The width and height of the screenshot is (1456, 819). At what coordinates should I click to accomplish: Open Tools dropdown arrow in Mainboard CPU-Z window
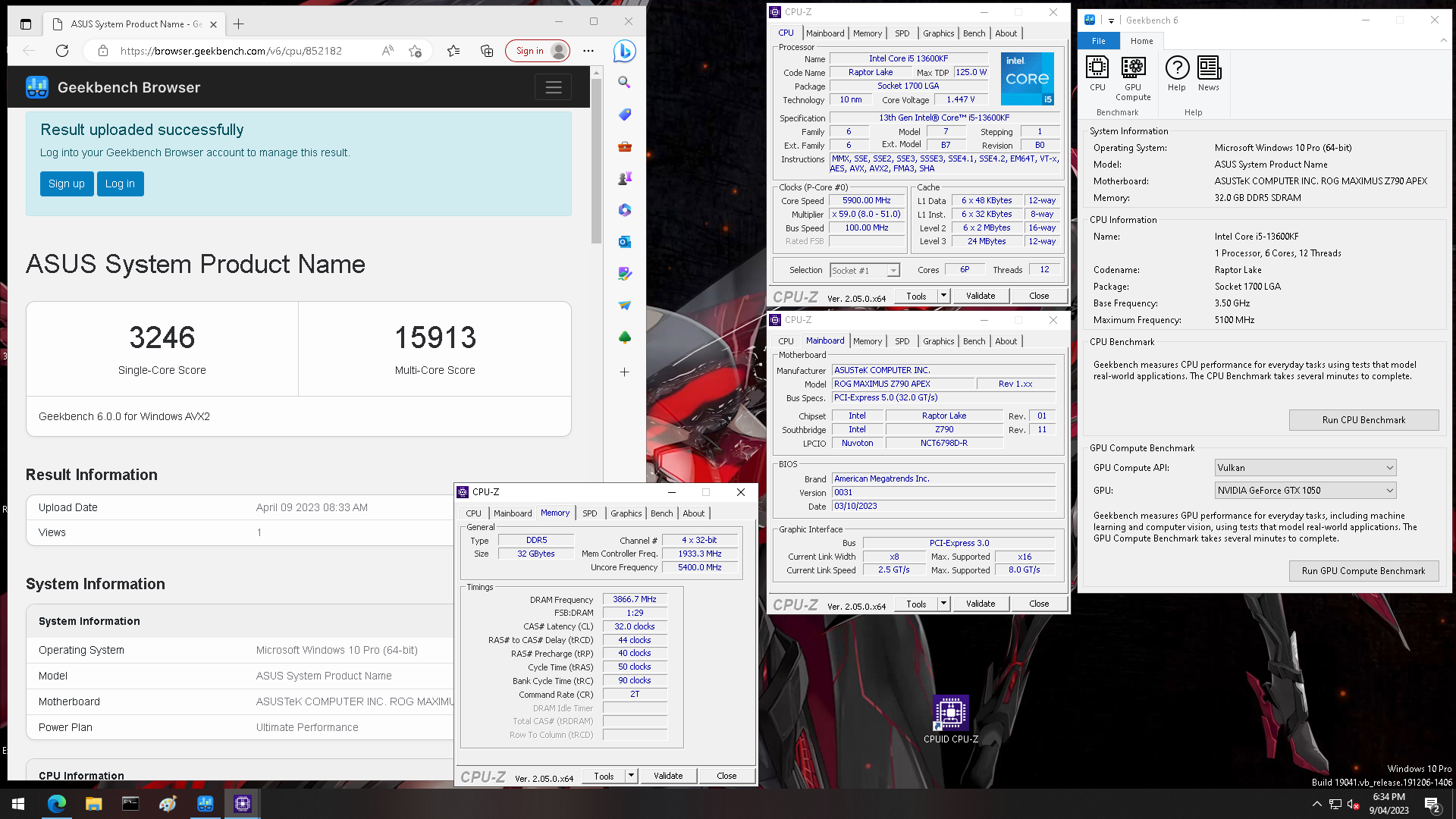(x=943, y=604)
